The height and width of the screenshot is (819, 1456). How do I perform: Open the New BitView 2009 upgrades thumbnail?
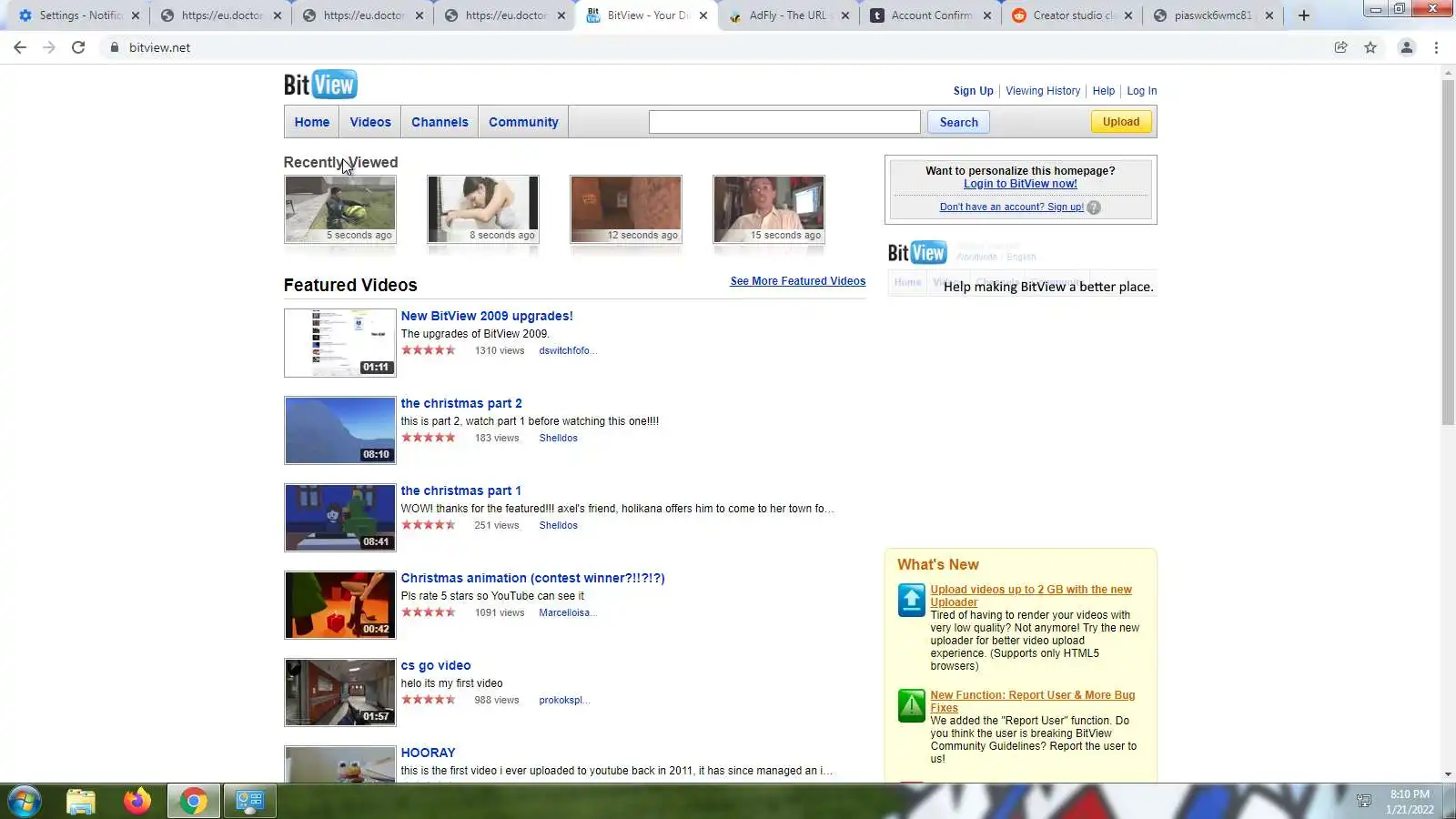(340, 343)
